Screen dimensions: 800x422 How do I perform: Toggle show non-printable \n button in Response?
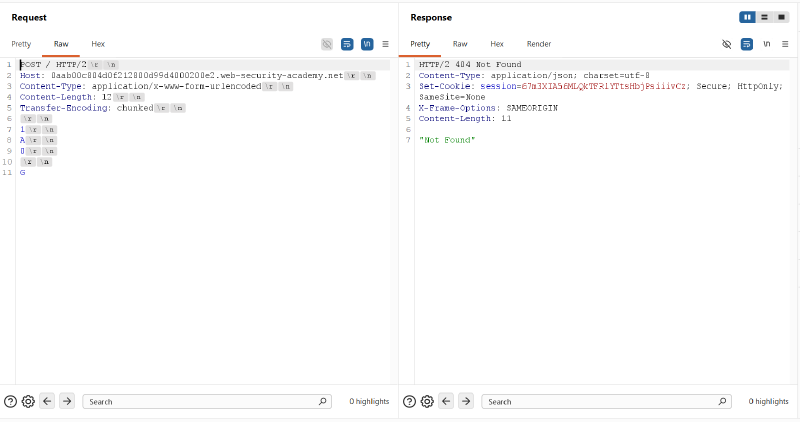[x=766, y=44]
